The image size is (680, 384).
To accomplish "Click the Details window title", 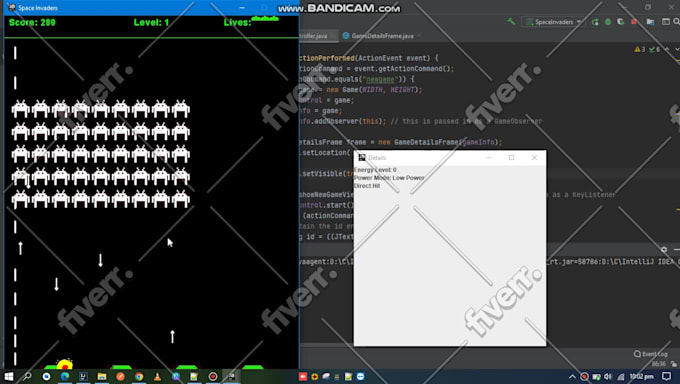I will [x=377, y=158].
